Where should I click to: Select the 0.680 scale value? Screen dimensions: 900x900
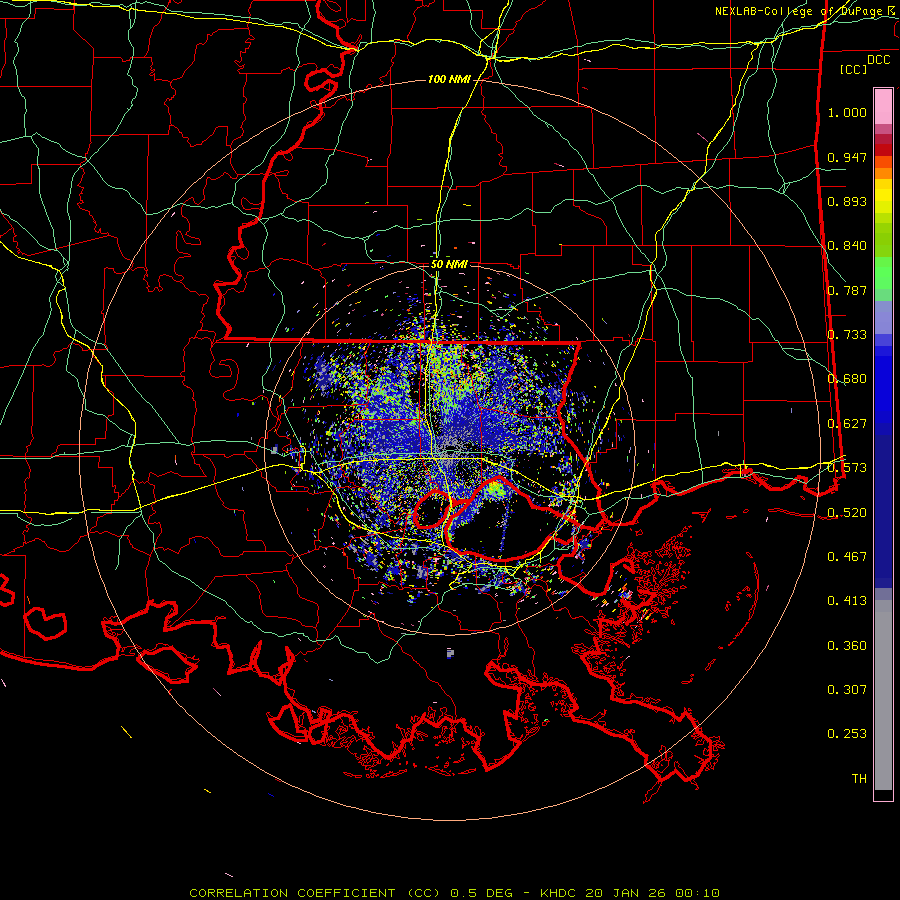coord(847,379)
